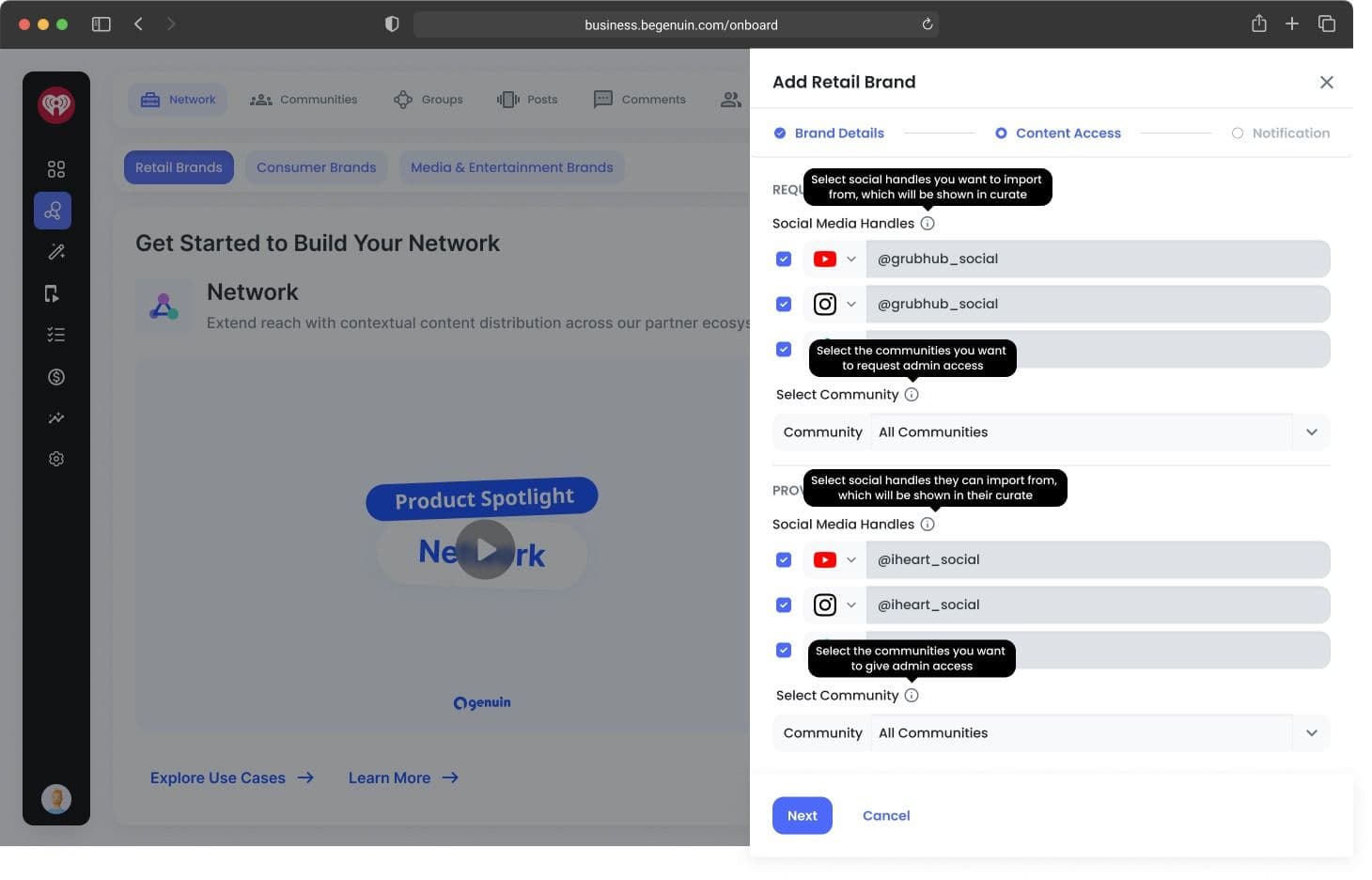
Task: Click the YouTube @iheart_social handle field
Action: click(1099, 560)
